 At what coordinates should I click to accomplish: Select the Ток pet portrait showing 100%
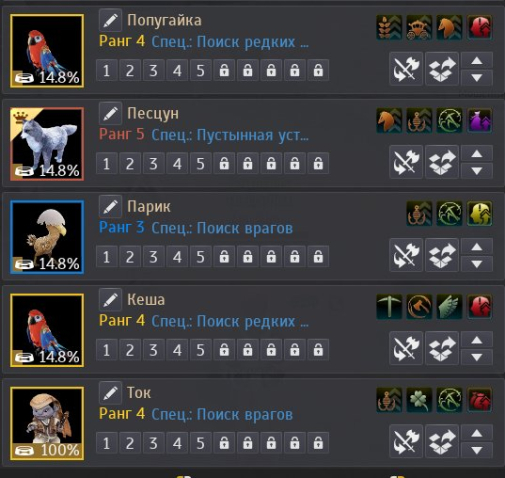click(x=47, y=423)
